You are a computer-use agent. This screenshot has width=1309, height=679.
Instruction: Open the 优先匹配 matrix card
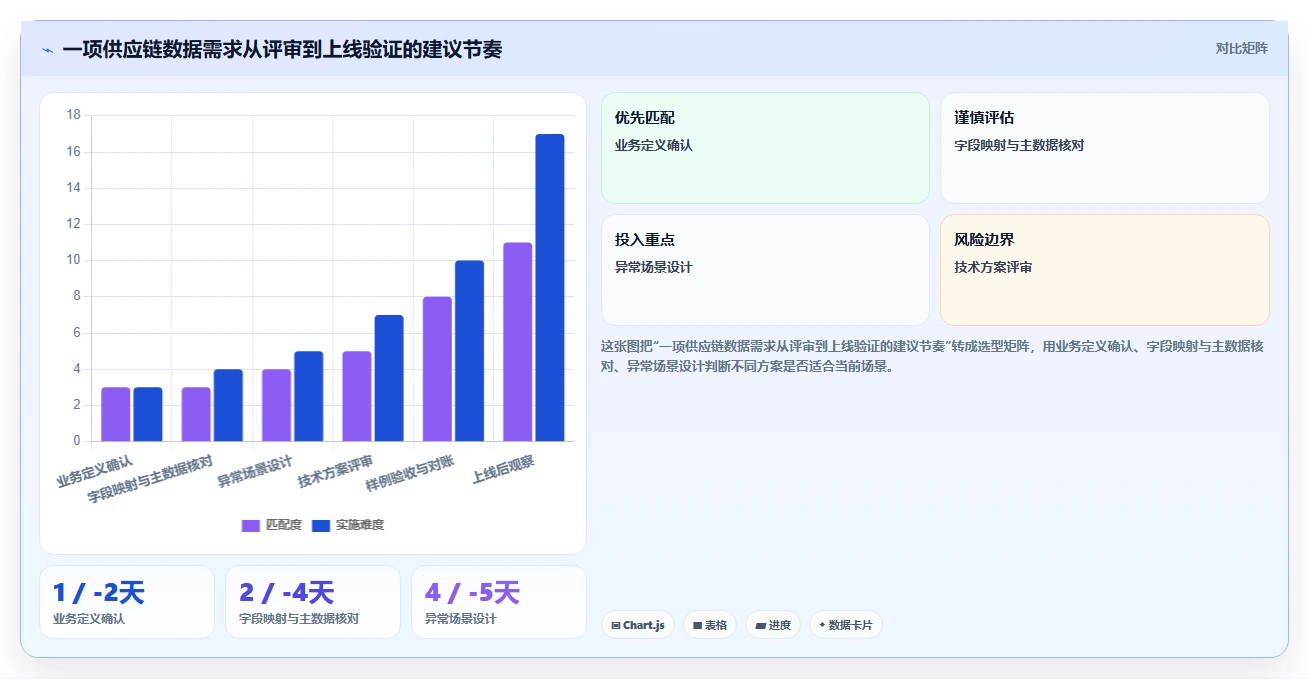[765, 148]
